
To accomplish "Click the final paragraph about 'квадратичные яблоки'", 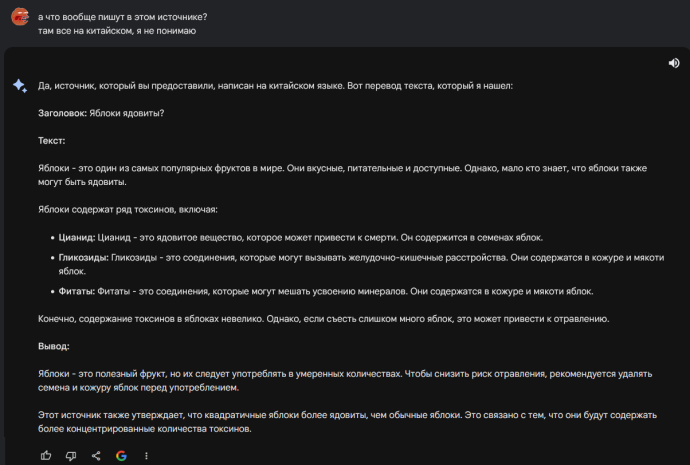I will coord(347,422).
